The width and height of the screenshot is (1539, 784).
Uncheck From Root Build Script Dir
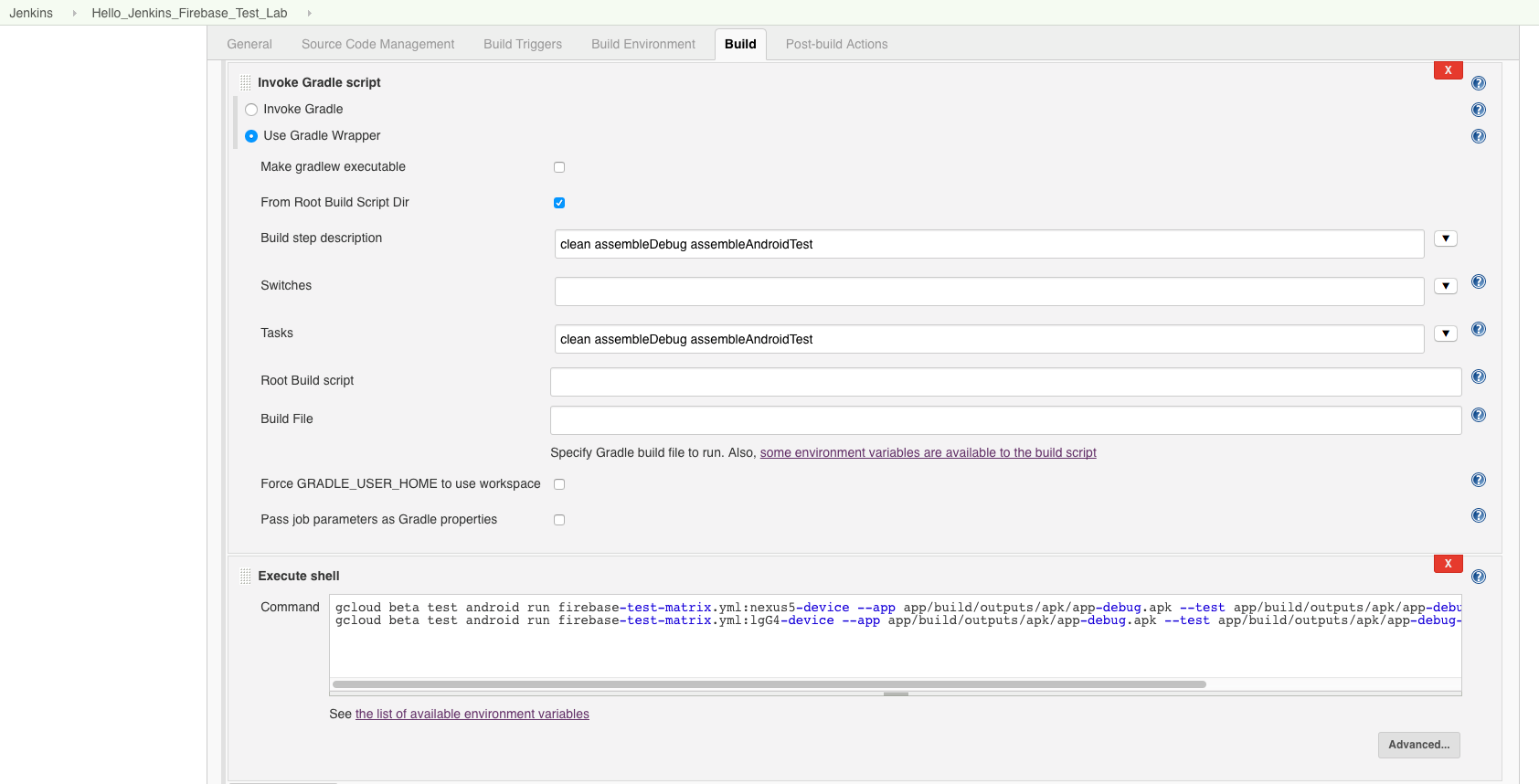pyautogui.click(x=559, y=203)
